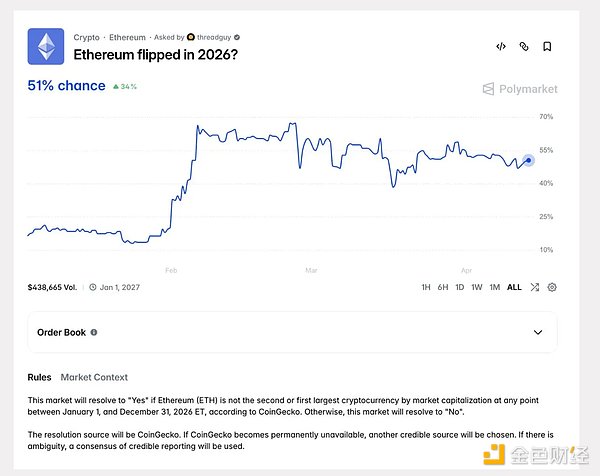Click the current price dot on chart
The width and height of the screenshot is (600, 476).
[x=528, y=159]
